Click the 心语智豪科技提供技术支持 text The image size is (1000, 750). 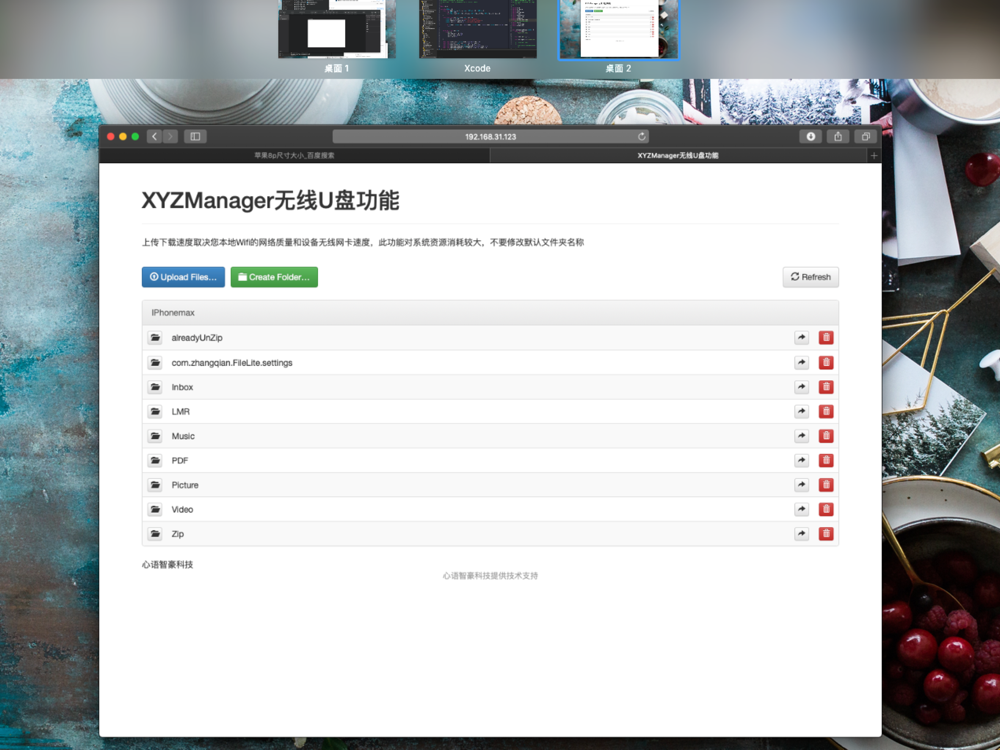point(490,575)
